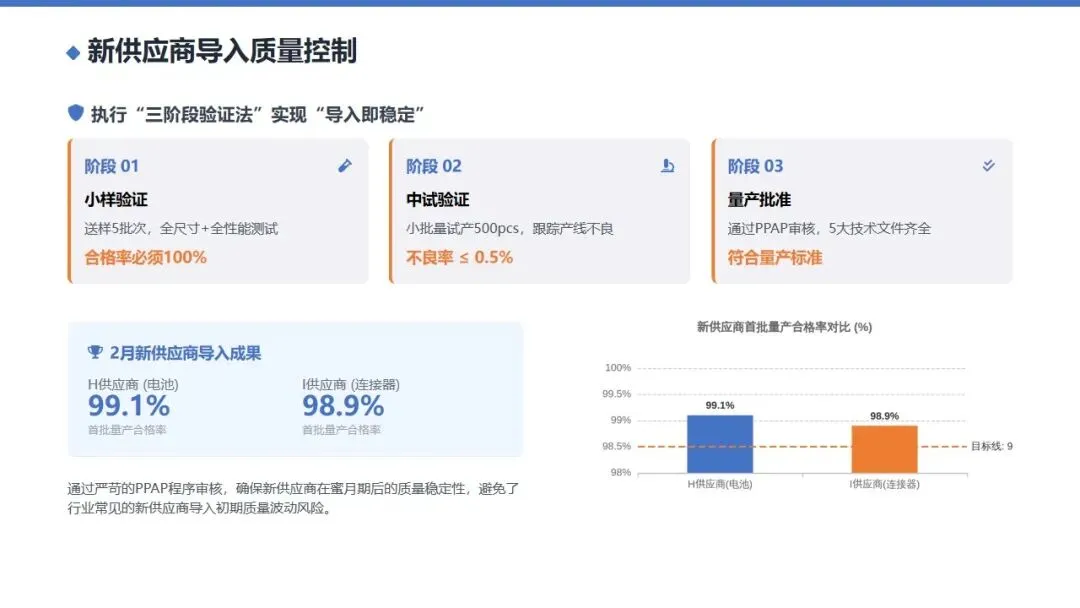Click the double-check icon in 阶段 03 card

[988, 165]
